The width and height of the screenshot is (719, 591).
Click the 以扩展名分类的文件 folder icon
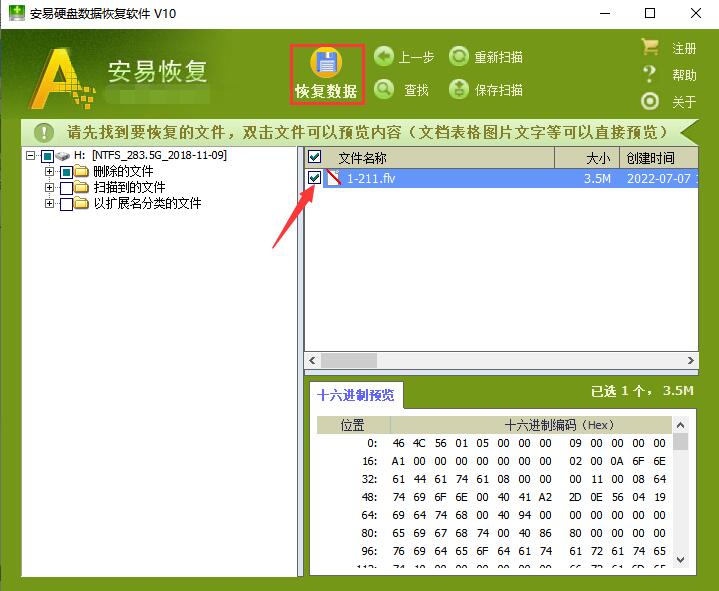pyautogui.click(x=81, y=203)
